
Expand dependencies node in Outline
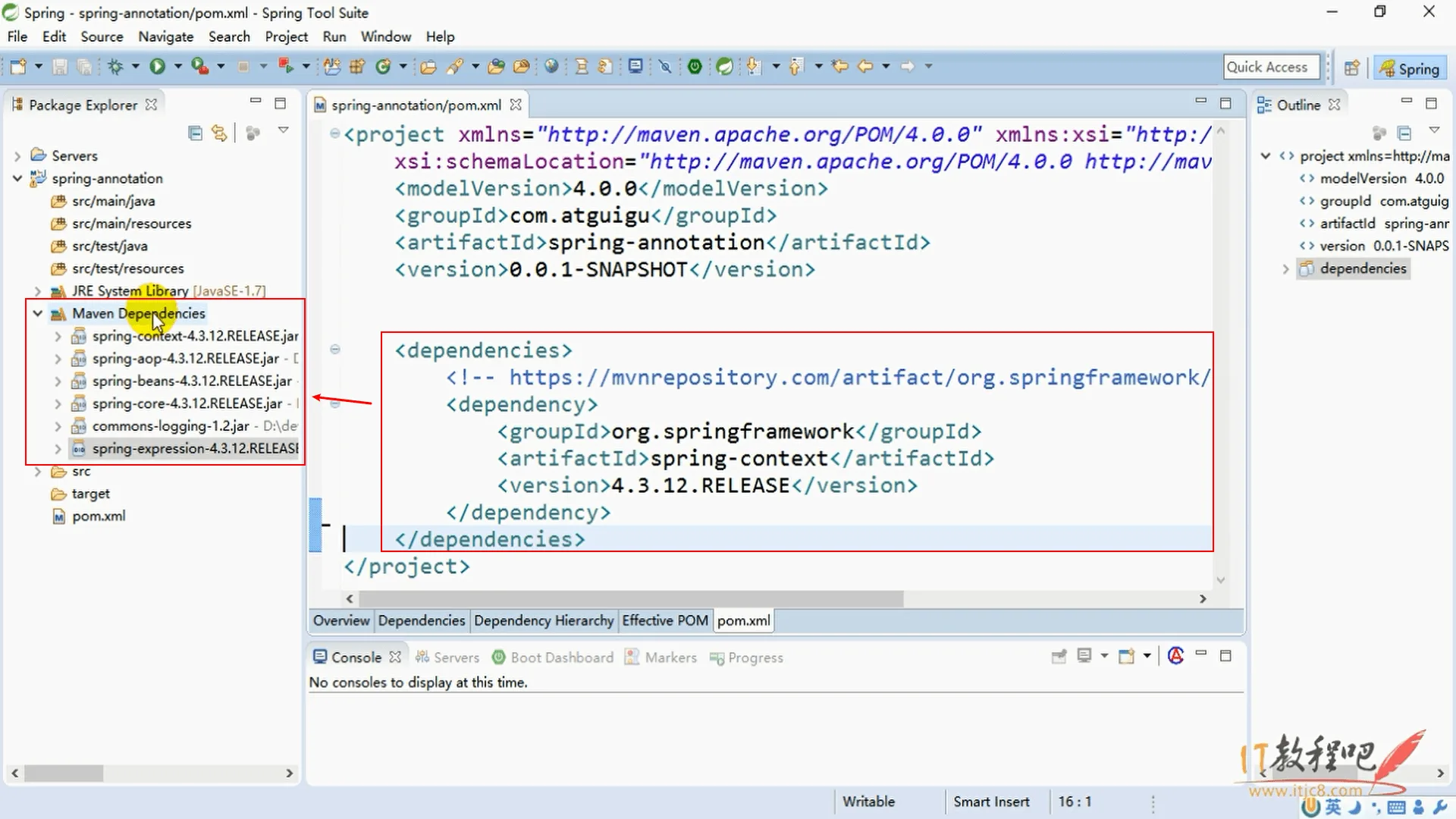(1285, 268)
